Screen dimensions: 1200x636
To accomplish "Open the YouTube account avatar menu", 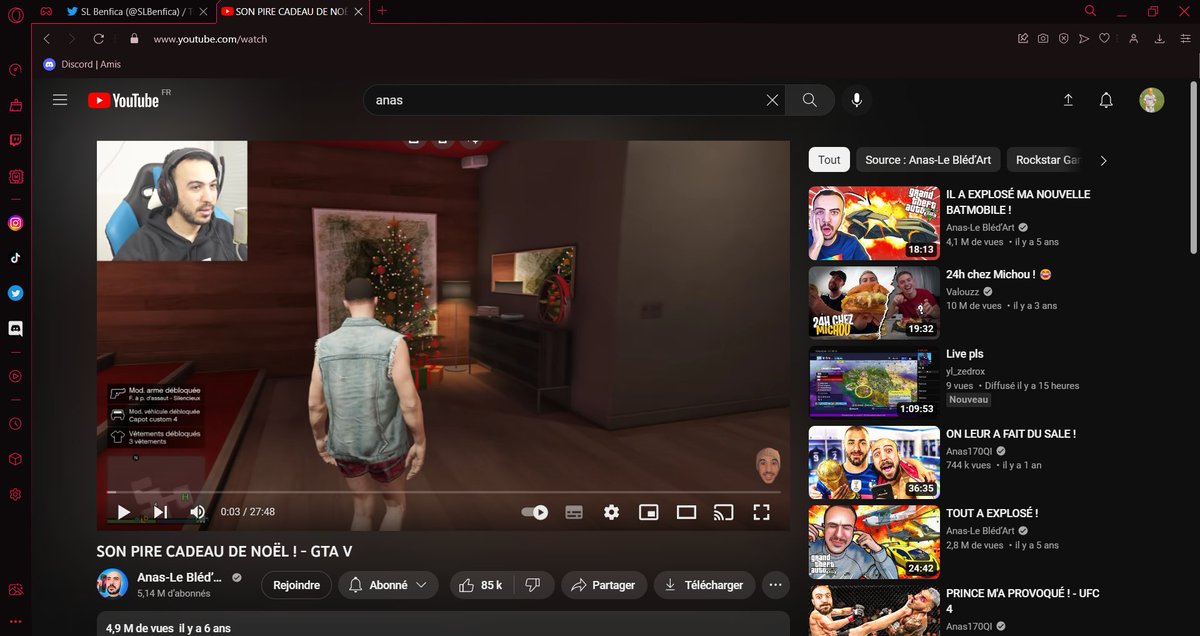I will pos(1152,100).
